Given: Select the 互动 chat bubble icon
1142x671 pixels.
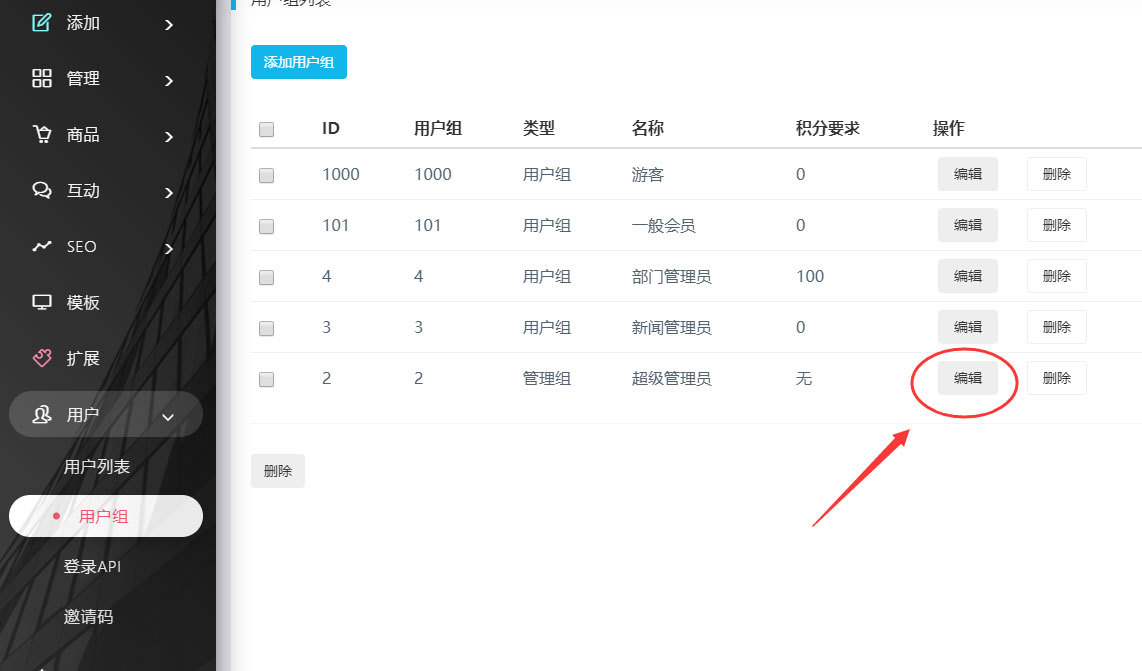Looking at the screenshot, I should click(x=41, y=190).
